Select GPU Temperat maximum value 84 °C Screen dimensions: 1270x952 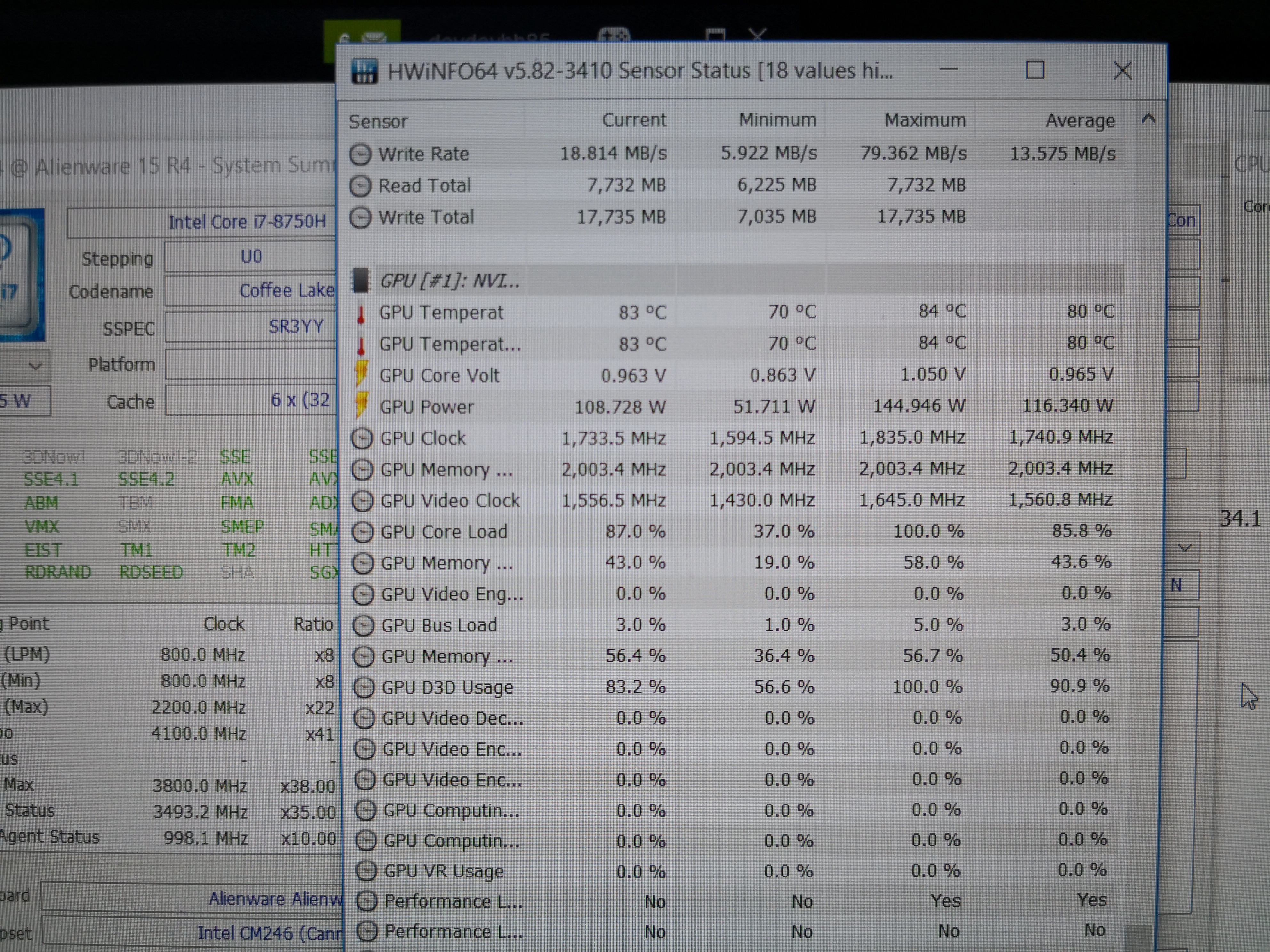click(942, 312)
